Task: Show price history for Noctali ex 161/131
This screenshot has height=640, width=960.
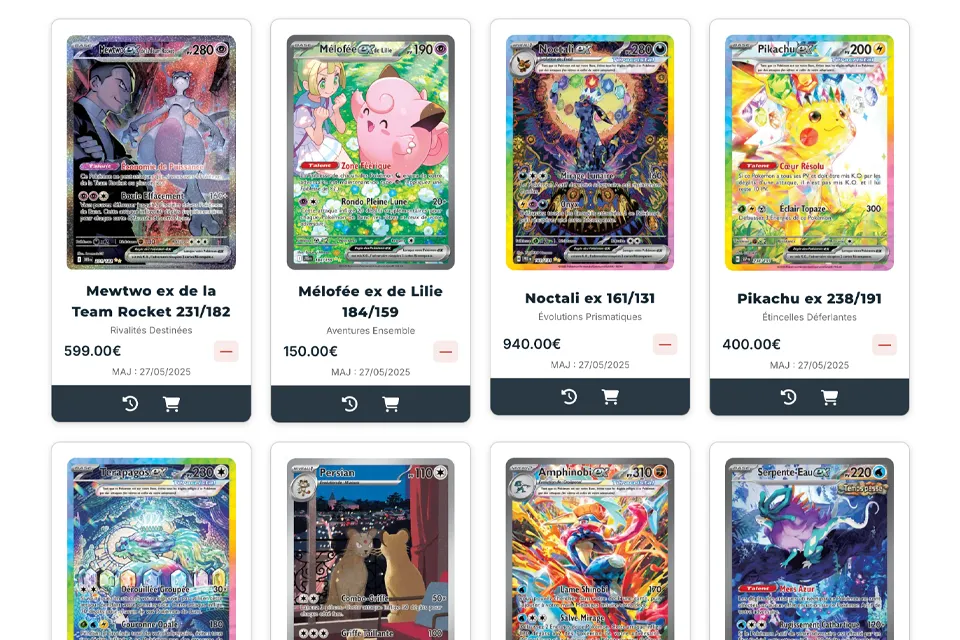Action: point(569,396)
